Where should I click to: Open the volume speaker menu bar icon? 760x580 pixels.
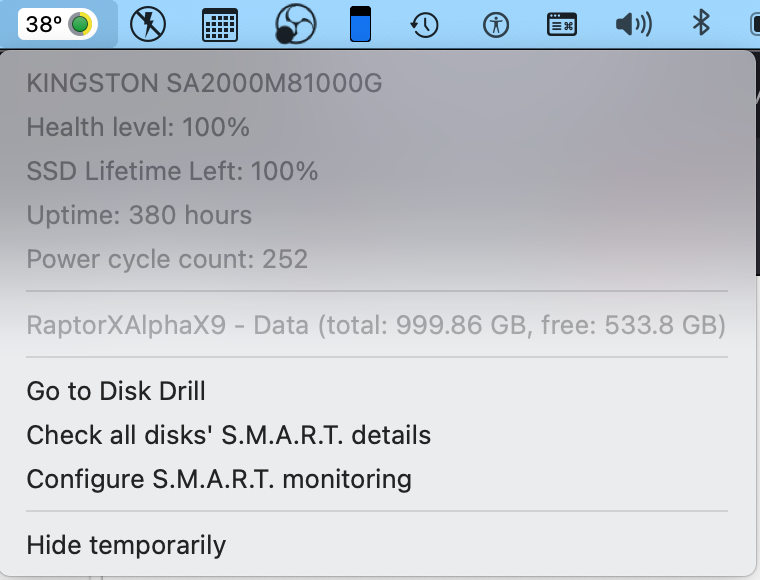[x=633, y=24]
